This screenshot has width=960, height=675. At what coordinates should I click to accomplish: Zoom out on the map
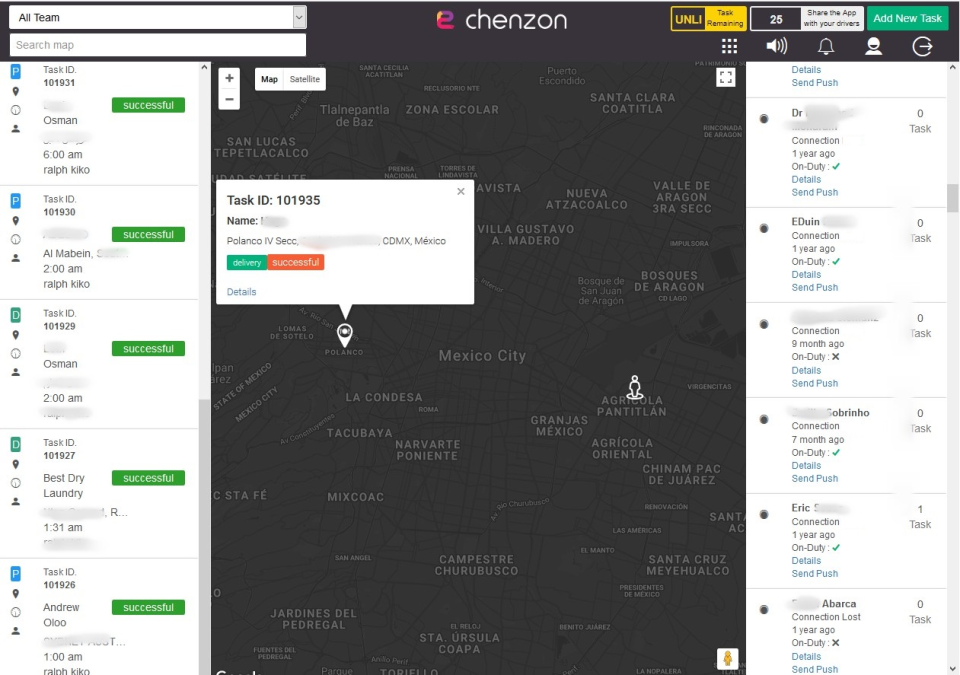229,99
